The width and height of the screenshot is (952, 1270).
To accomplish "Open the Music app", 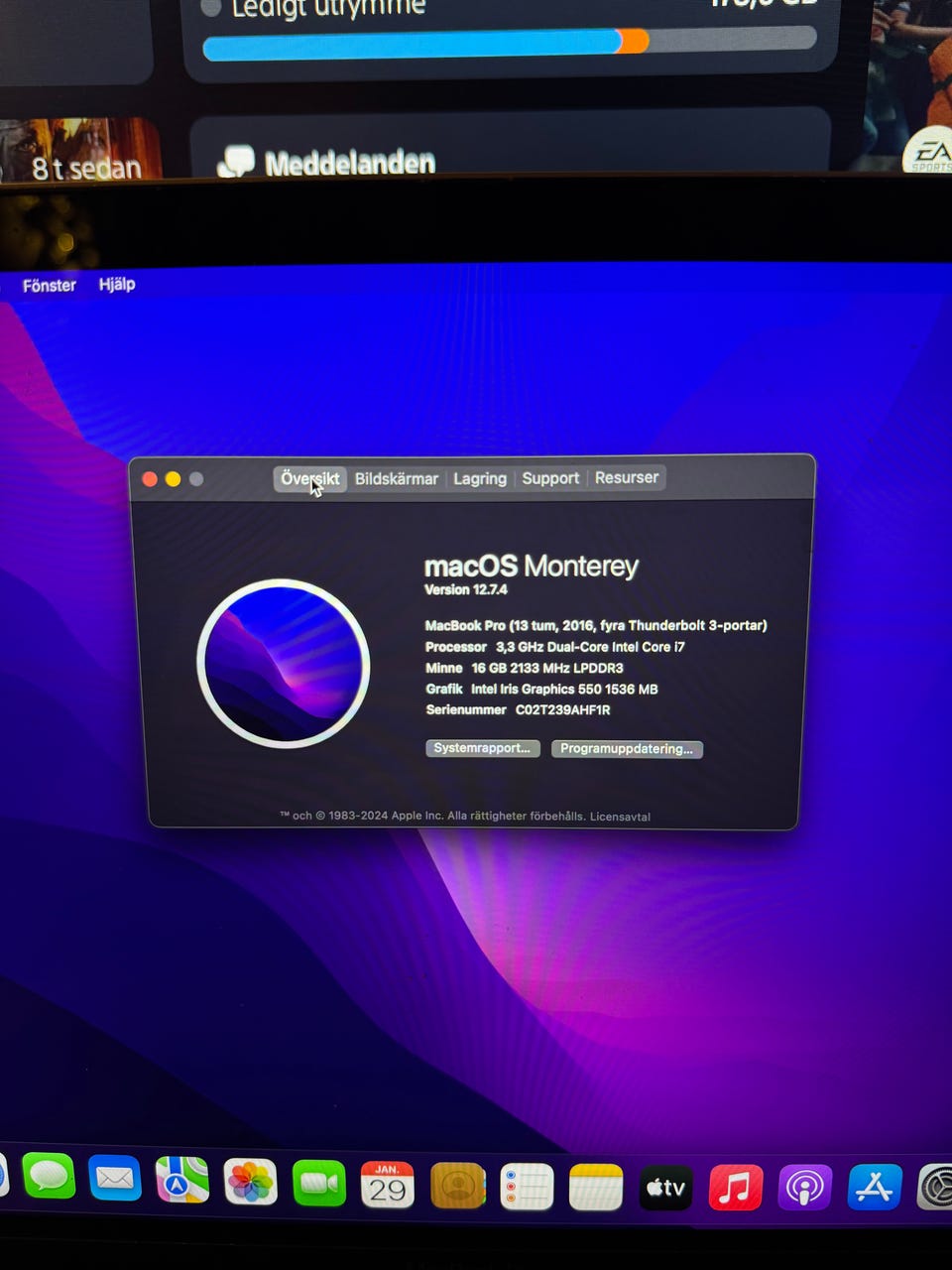I will (x=735, y=1188).
